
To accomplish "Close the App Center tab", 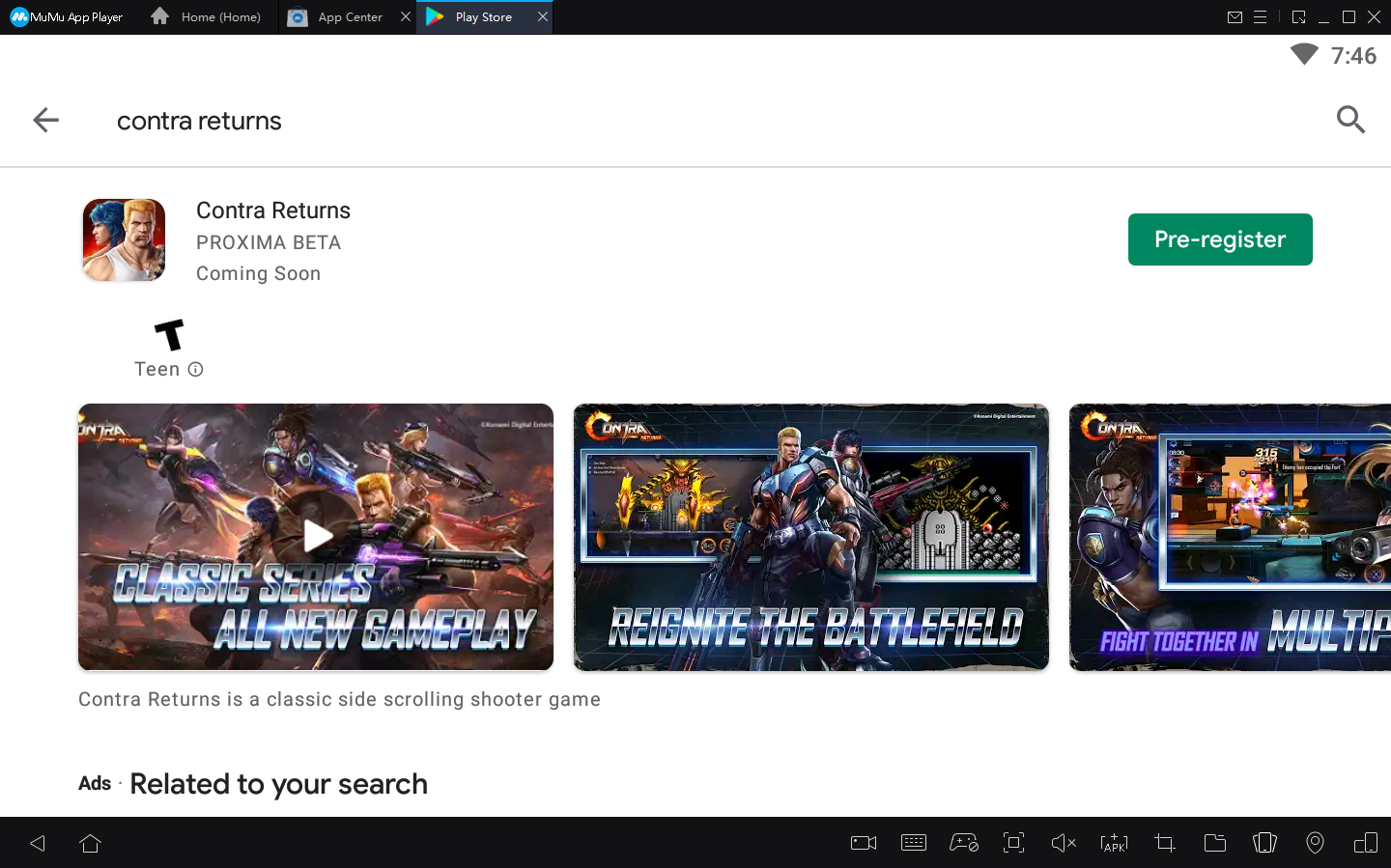I will pyautogui.click(x=406, y=16).
